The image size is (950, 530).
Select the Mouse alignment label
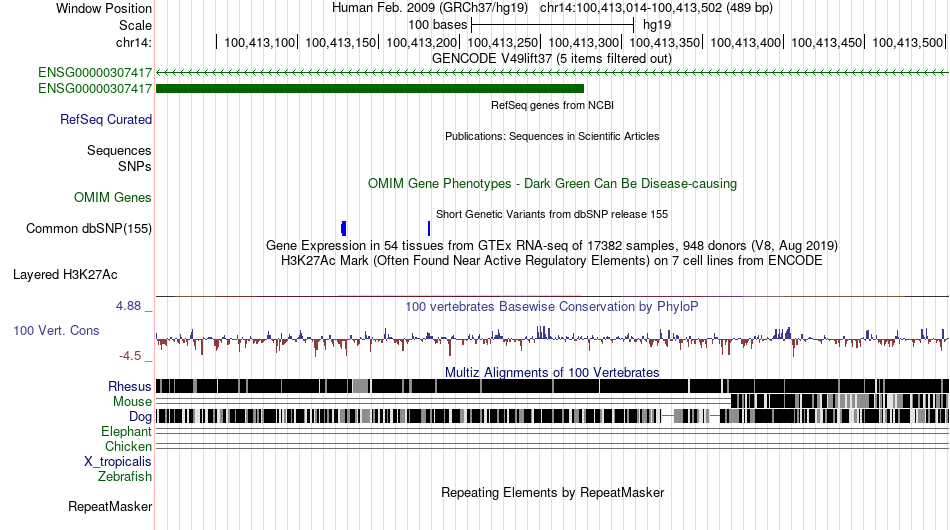pos(132,402)
